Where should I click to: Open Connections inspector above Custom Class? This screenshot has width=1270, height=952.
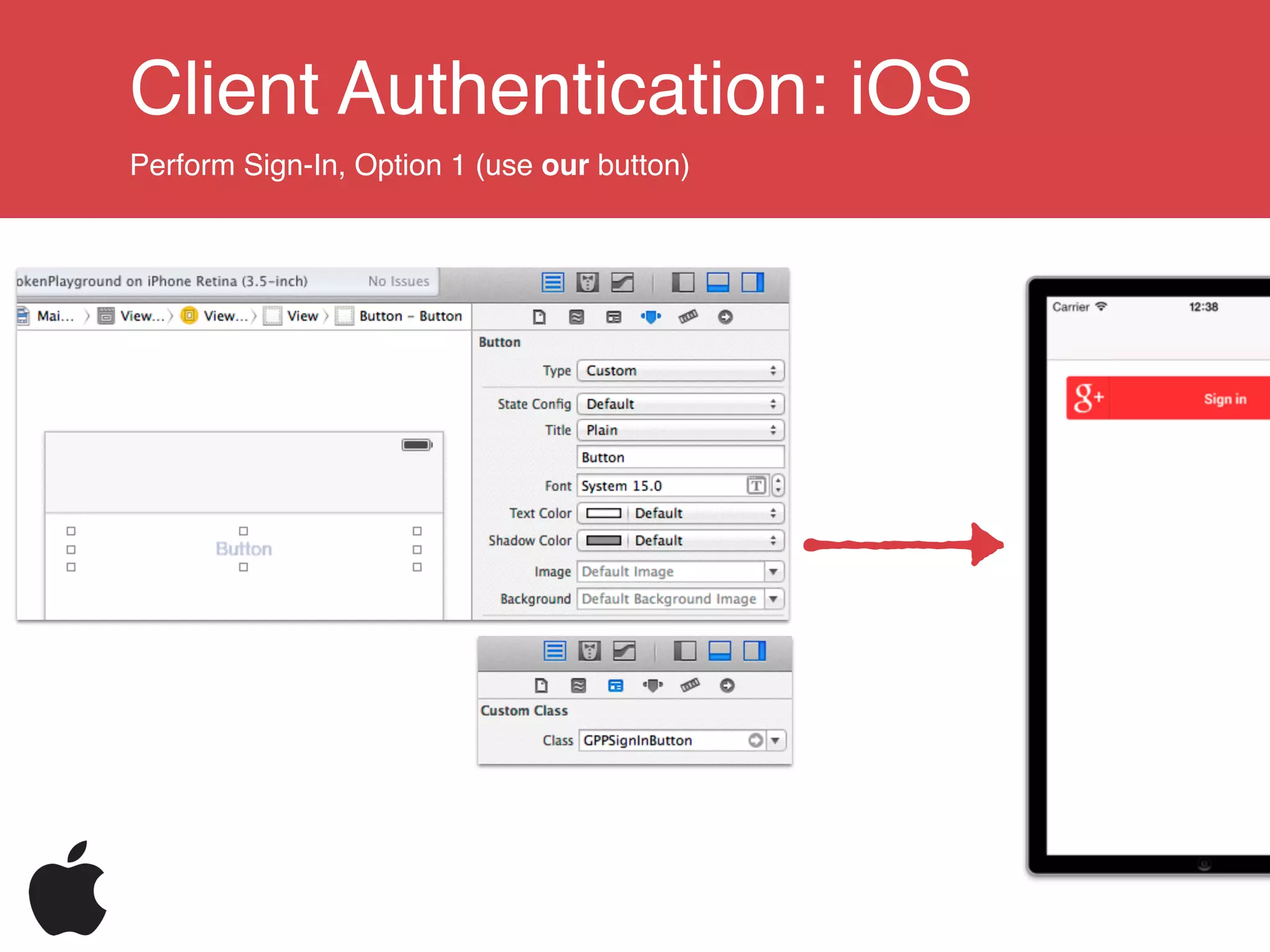coord(727,685)
